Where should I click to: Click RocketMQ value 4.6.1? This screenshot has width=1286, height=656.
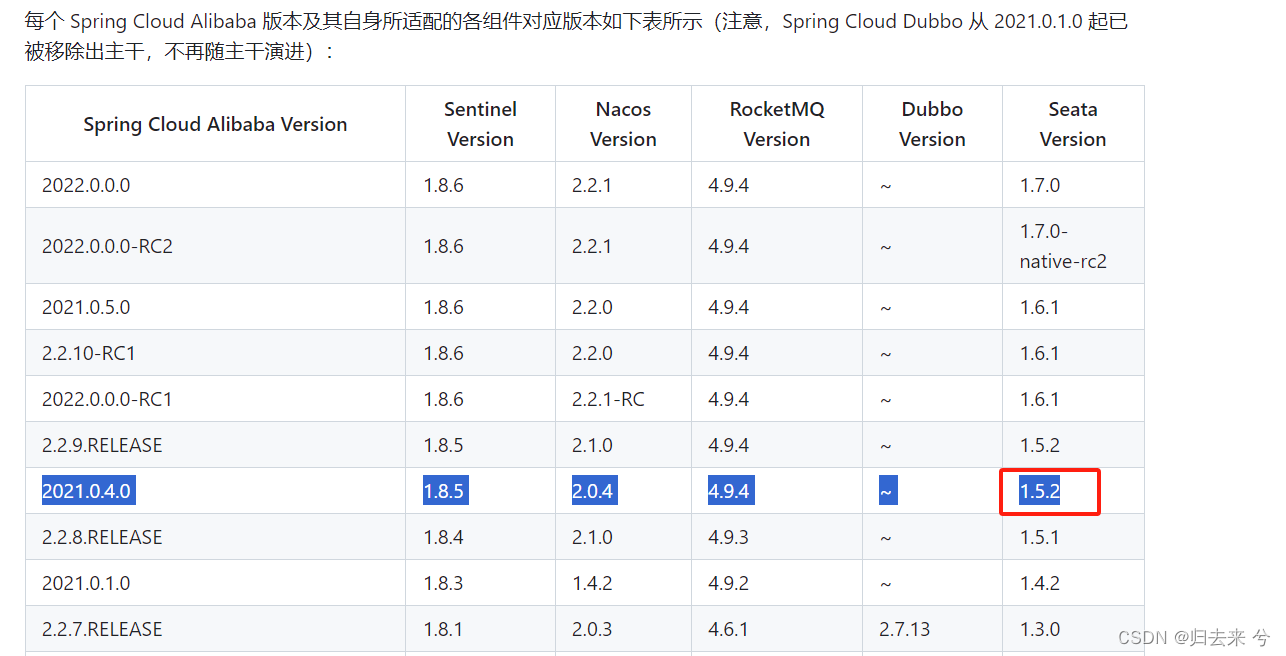click(x=728, y=629)
